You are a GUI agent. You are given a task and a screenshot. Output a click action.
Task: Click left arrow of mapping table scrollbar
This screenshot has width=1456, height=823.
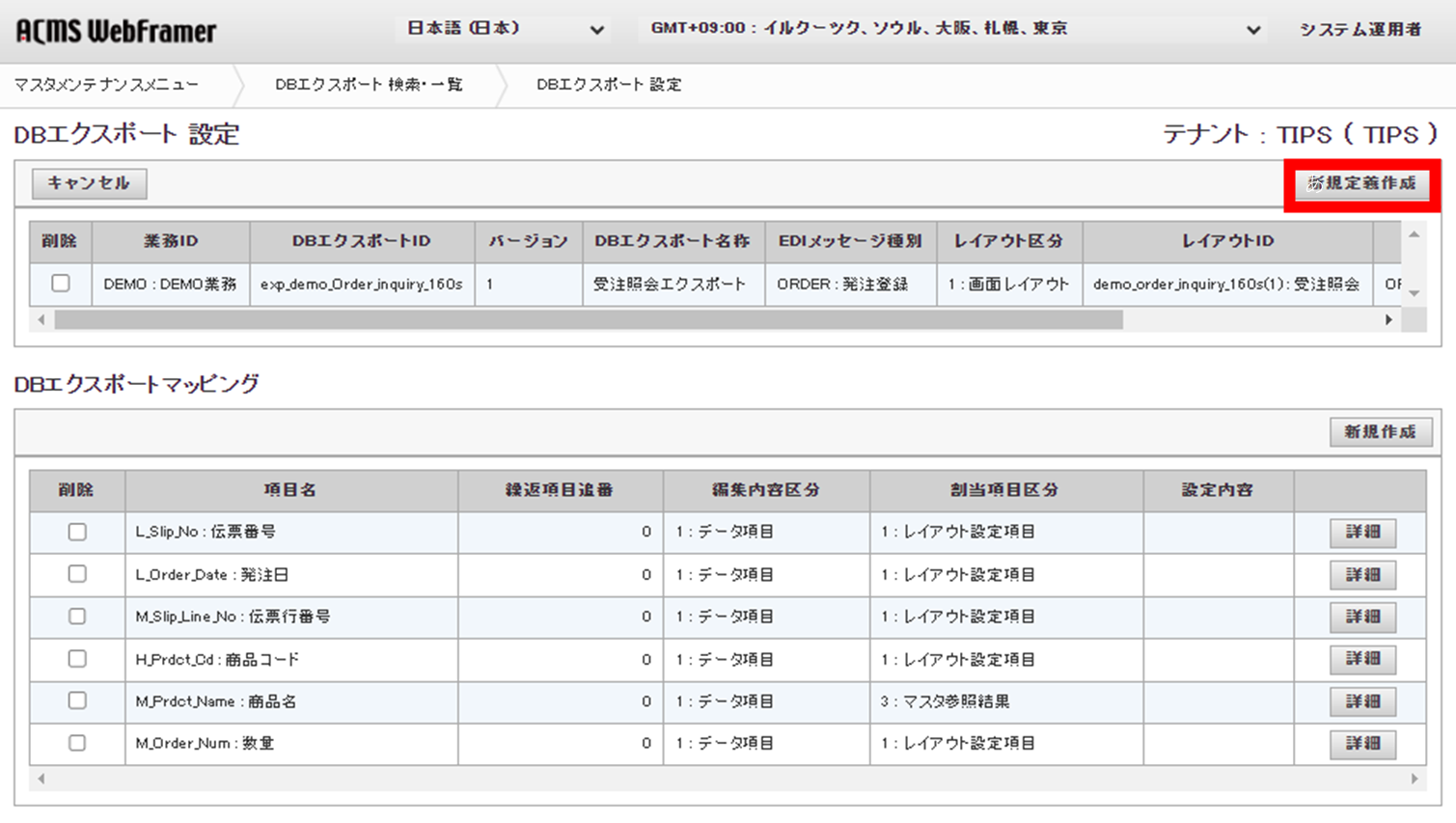(41, 777)
